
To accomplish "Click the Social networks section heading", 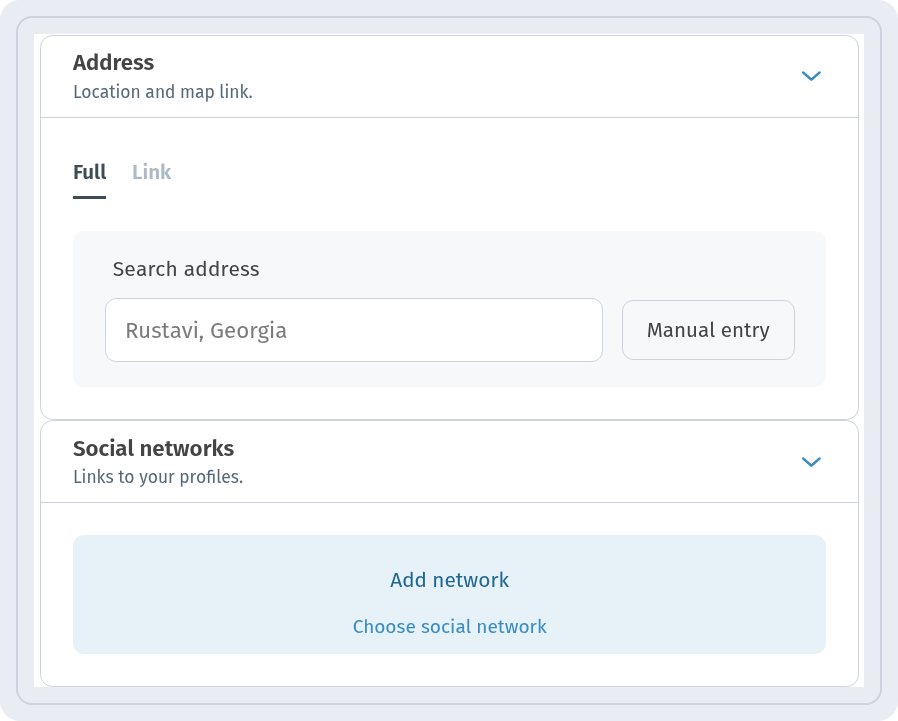I will (153, 448).
